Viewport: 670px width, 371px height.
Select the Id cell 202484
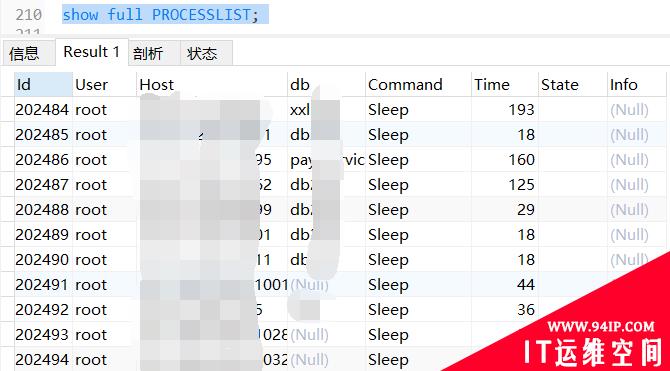point(42,110)
